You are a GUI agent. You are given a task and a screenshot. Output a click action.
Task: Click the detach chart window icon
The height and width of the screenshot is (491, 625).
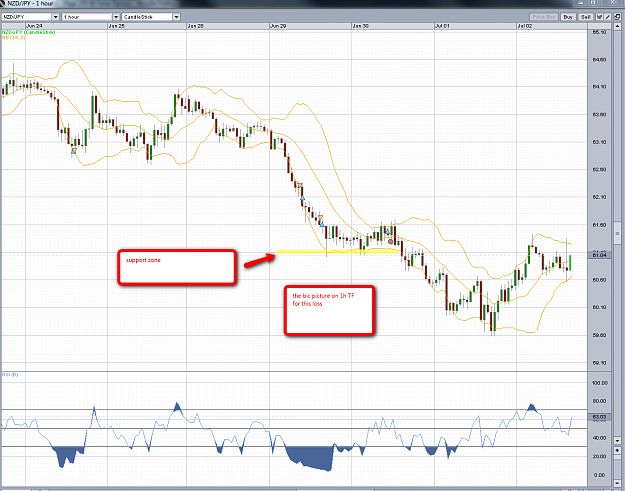(617, 17)
